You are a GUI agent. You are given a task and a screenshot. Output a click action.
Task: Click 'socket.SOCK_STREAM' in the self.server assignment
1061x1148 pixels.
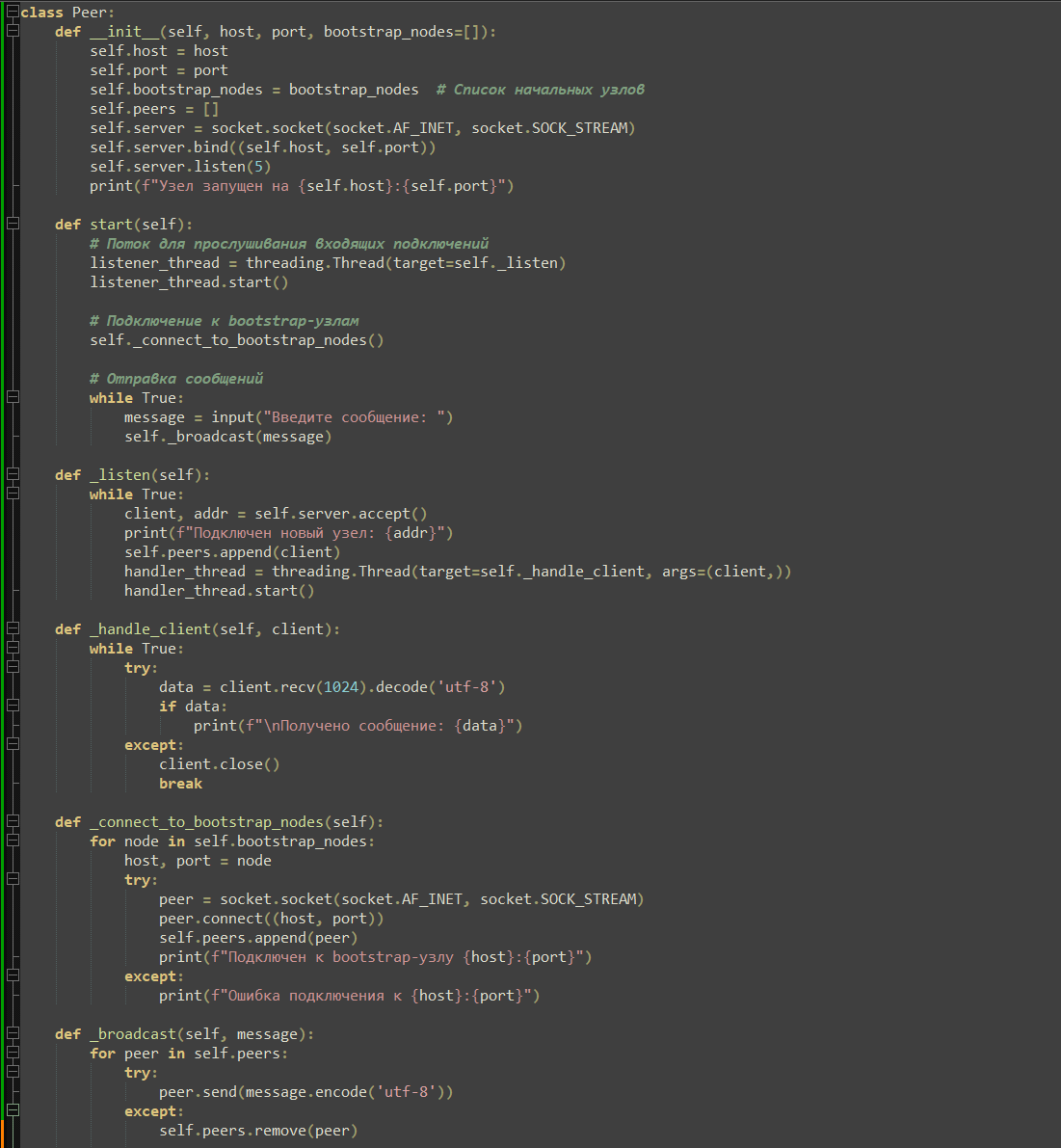pos(548,128)
